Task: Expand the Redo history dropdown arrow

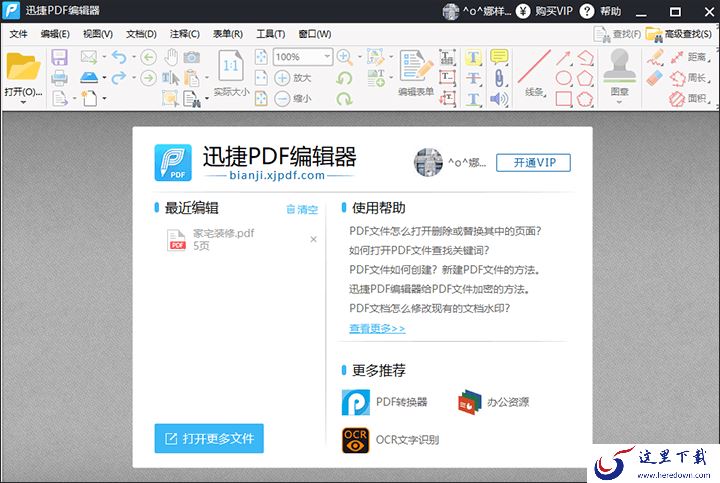Action: click(134, 77)
